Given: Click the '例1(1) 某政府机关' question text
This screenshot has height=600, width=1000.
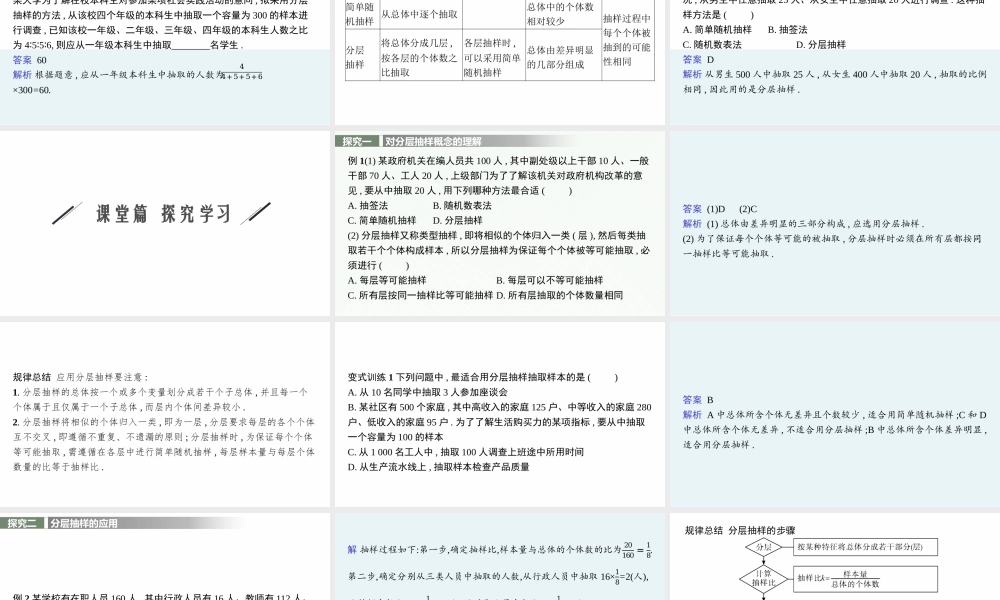Looking at the screenshot, I should [498, 175].
